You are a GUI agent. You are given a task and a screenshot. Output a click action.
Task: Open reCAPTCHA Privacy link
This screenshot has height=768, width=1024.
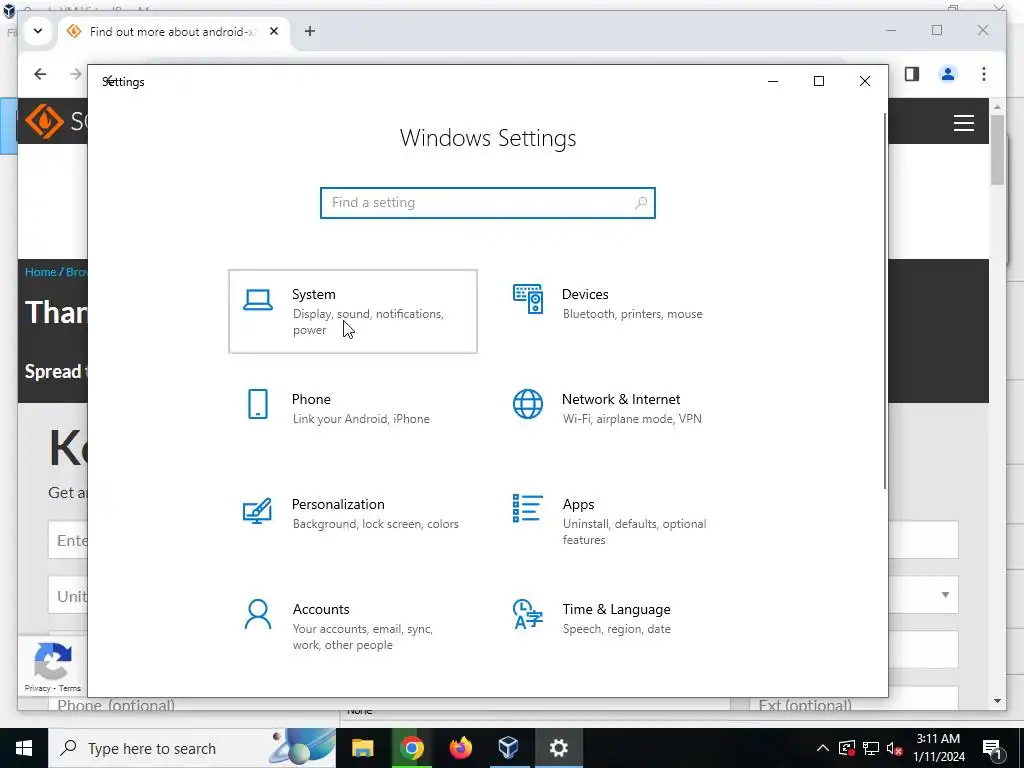(x=37, y=688)
